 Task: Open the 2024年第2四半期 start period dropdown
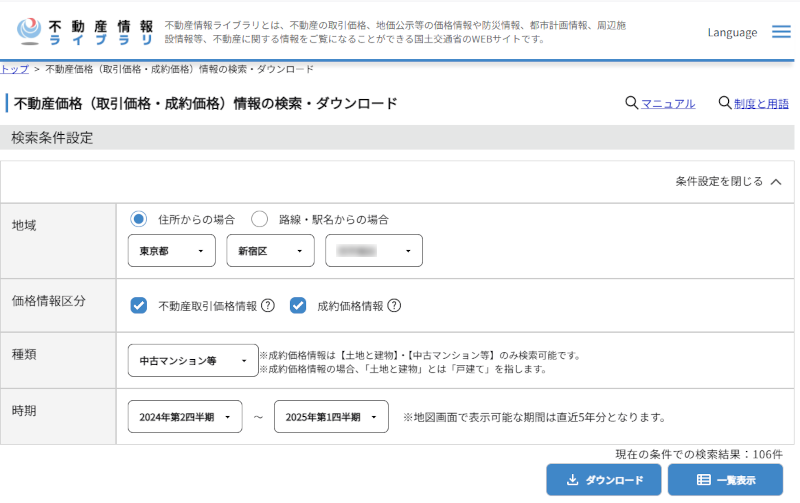coord(185,417)
